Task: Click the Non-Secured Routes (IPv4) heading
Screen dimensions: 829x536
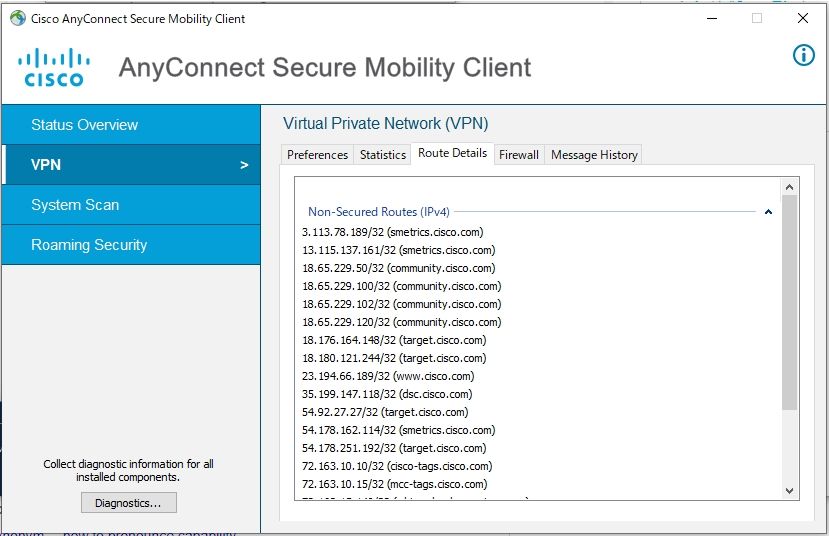Action: (x=379, y=212)
